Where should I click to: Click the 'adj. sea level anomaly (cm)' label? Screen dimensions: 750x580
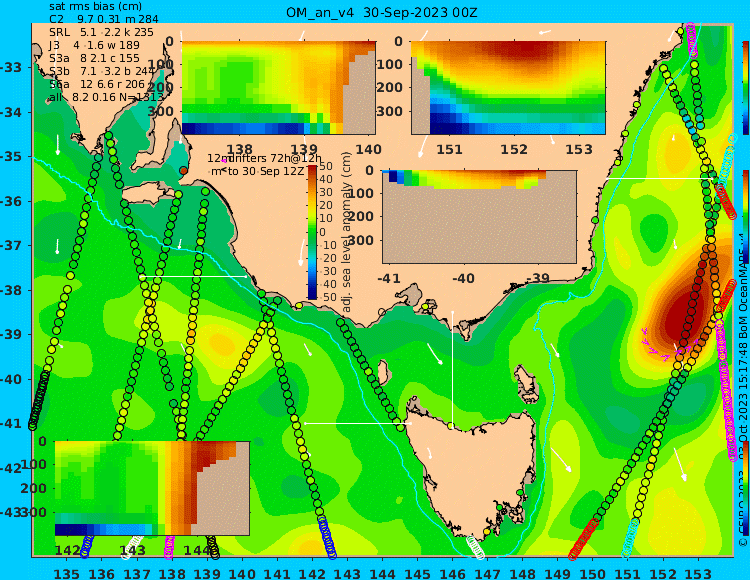click(347, 232)
